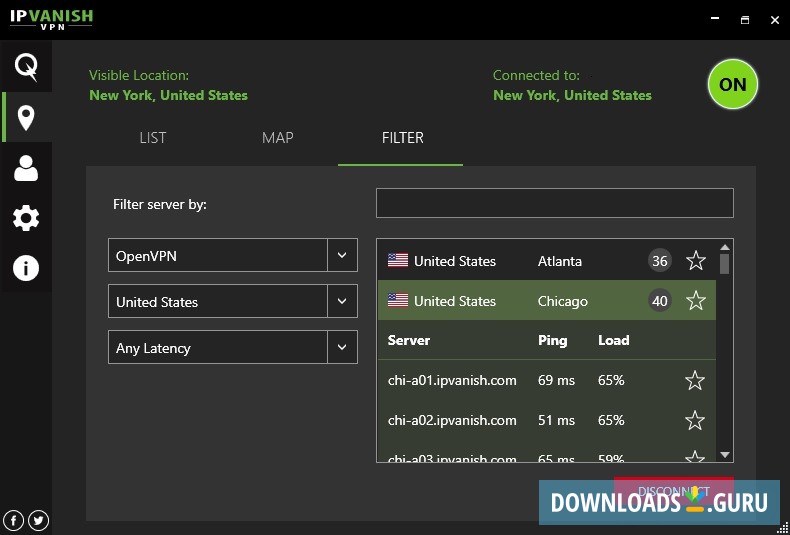Click the IPVanish VPN logo
790x535 pixels.
[51, 19]
